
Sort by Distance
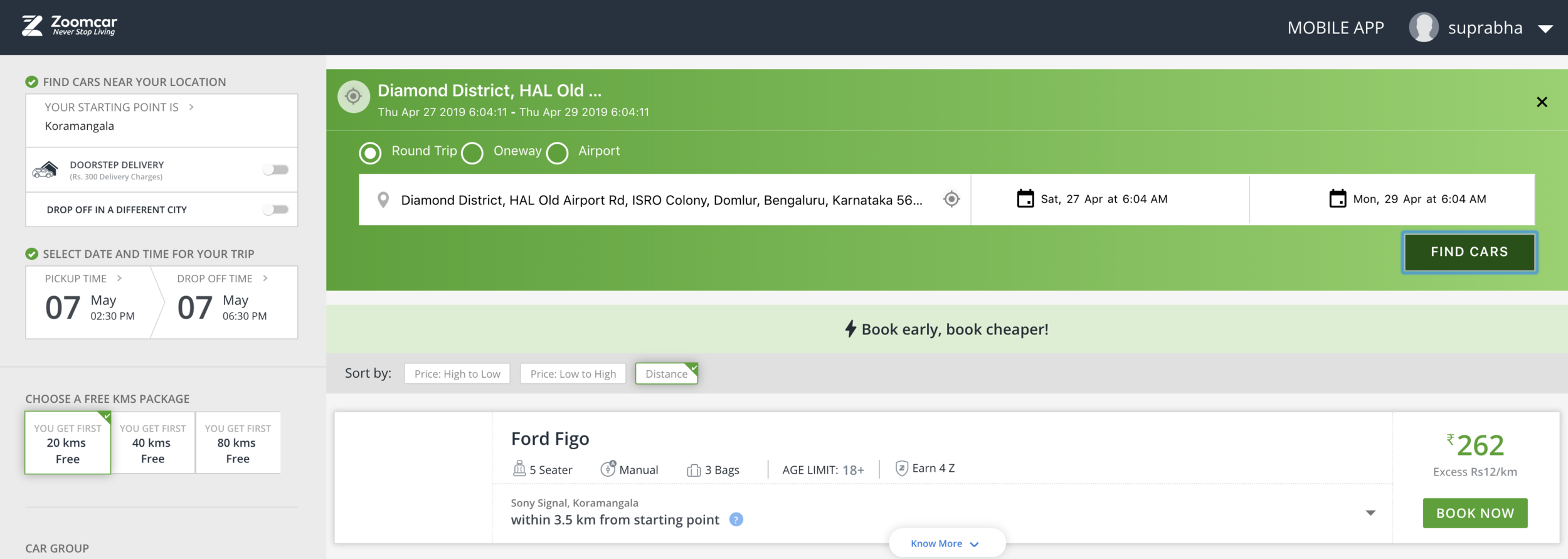667,374
